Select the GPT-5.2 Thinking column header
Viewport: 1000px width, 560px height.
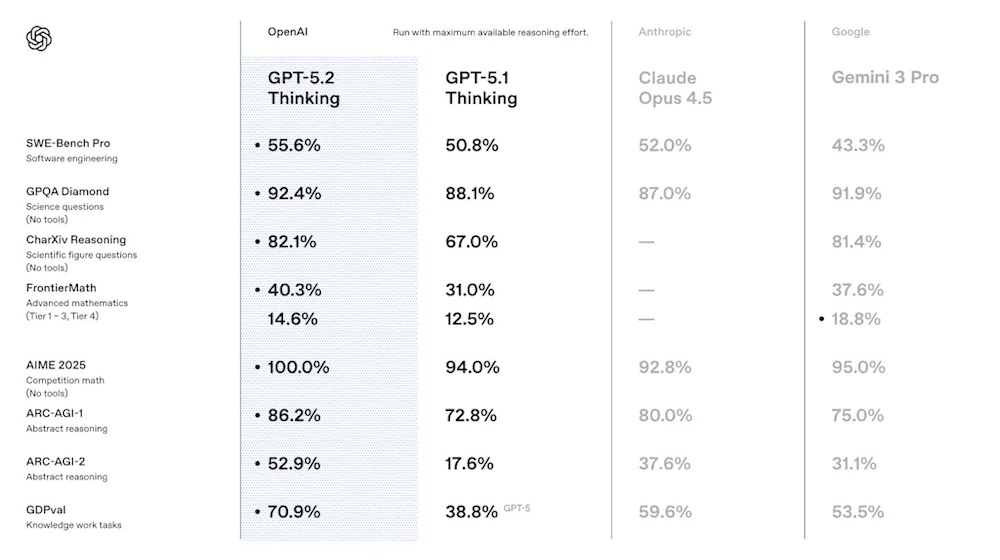click(304, 88)
